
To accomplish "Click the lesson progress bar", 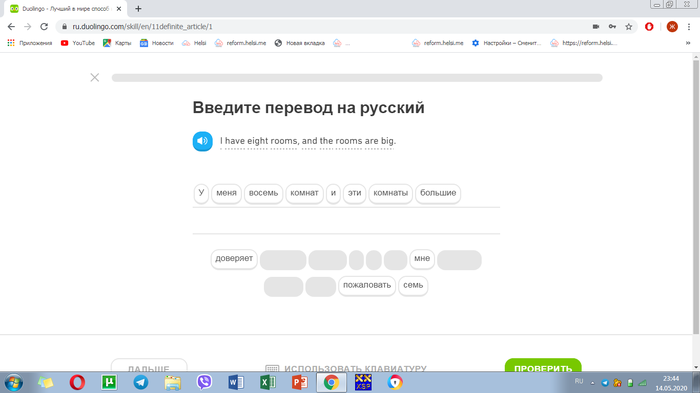I will click(x=357, y=78).
